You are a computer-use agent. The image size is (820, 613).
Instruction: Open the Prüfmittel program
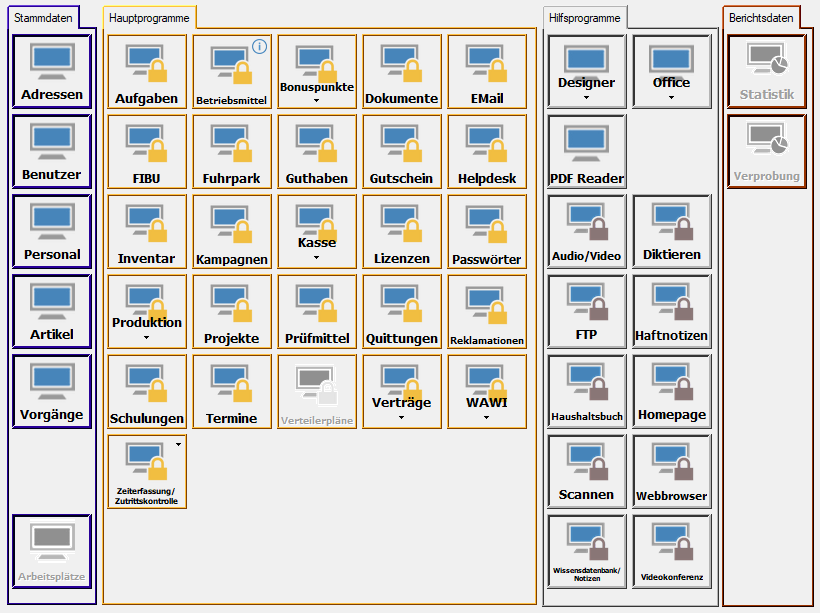[x=317, y=312]
